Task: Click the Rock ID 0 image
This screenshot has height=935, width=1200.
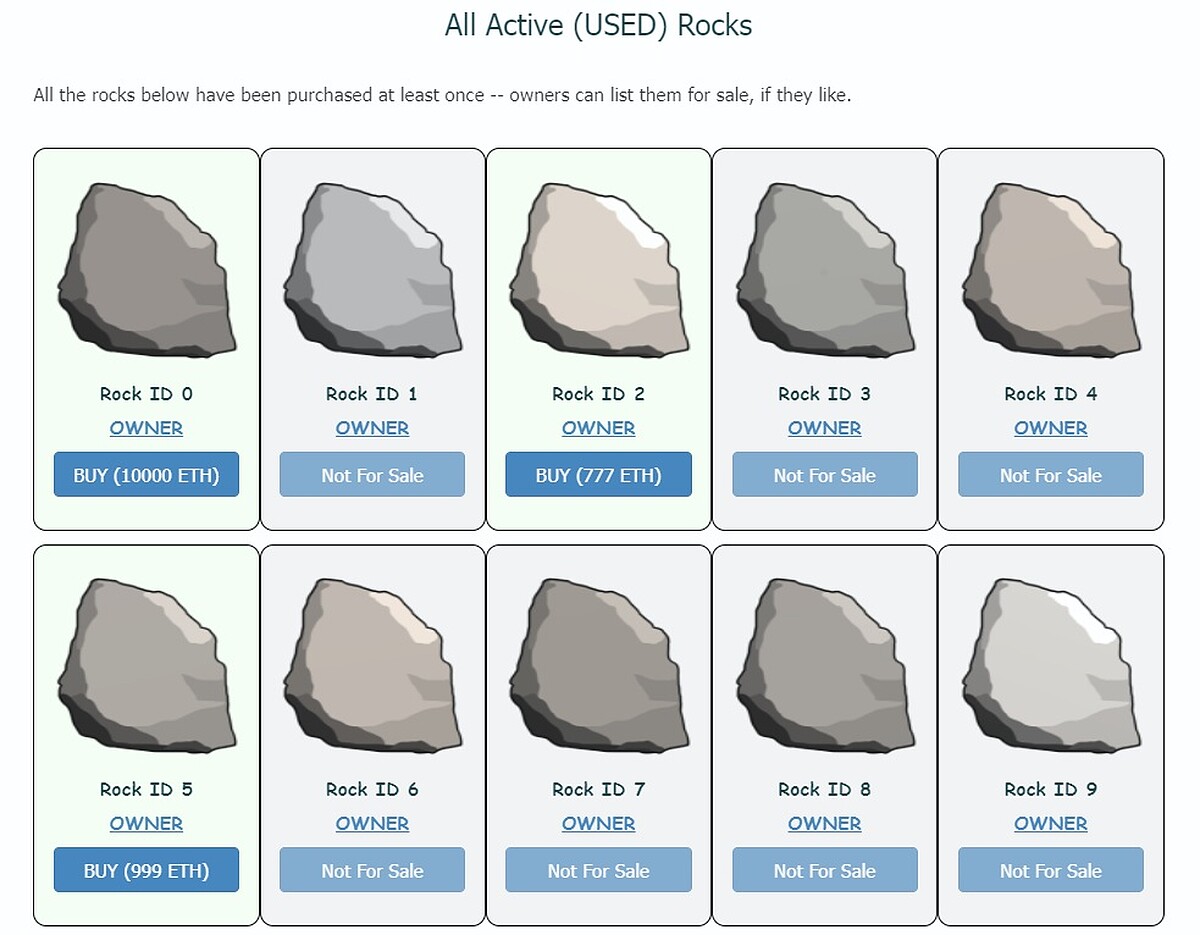Action: click(x=146, y=270)
